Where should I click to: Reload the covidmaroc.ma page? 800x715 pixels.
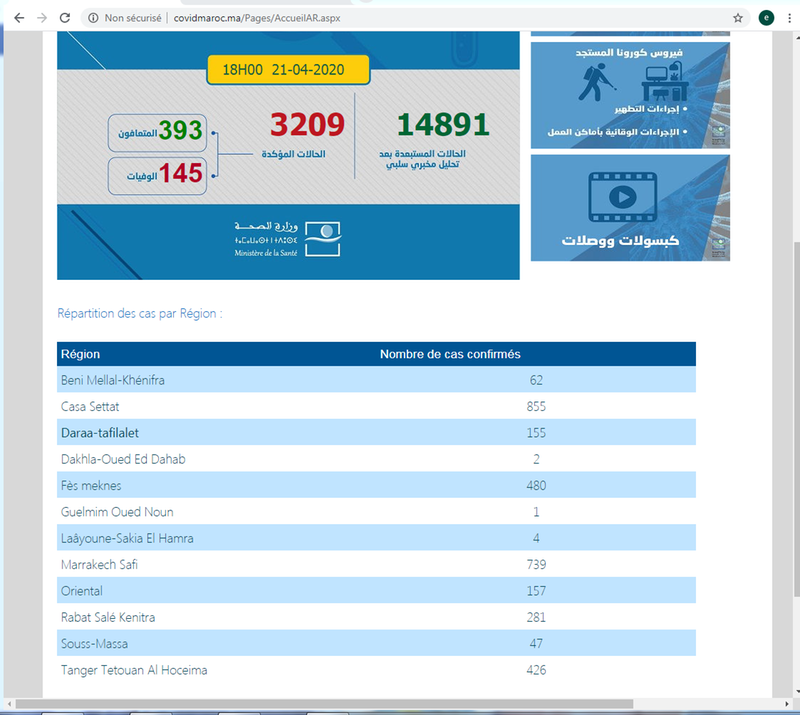(x=65, y=18)
